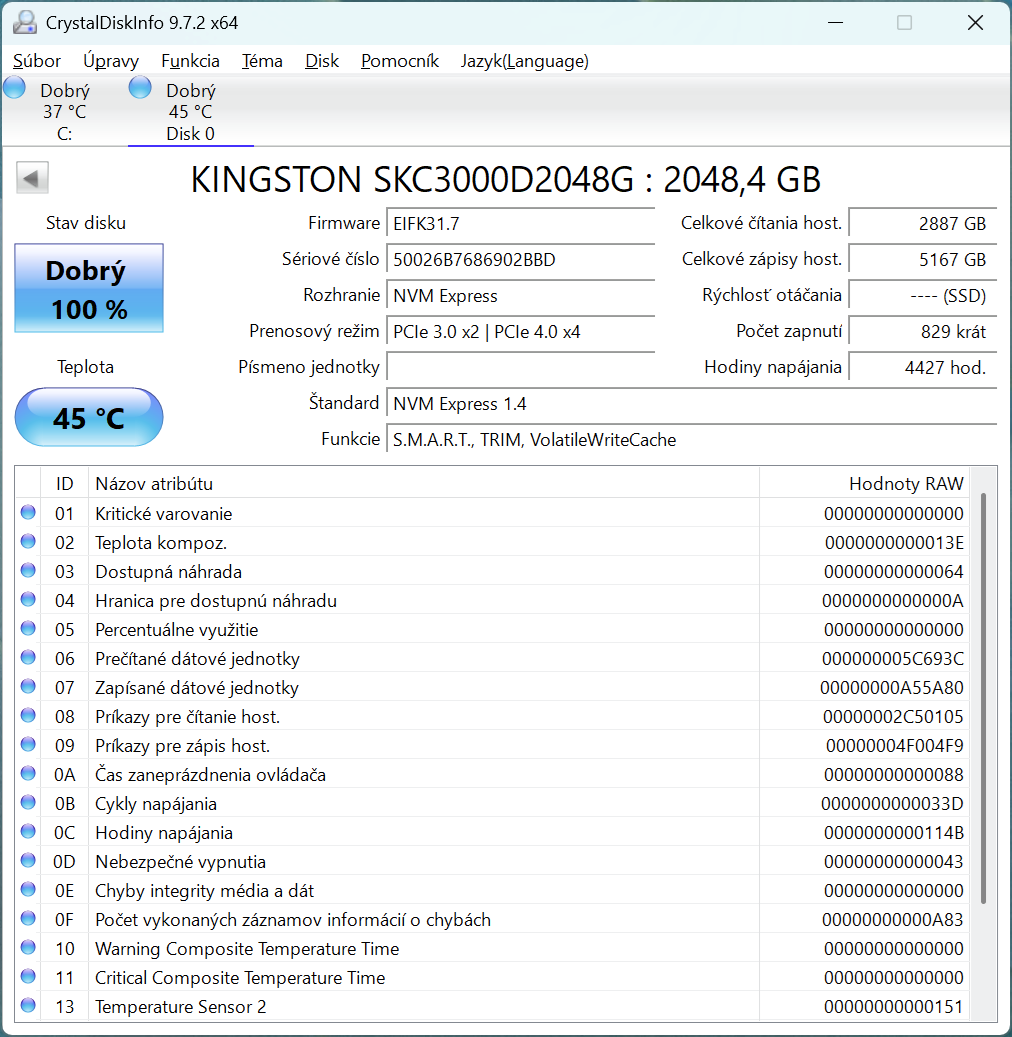The image size is (1012, 1037).
Task: Select the Disk 0 tab
Action: tap(190, 110)
